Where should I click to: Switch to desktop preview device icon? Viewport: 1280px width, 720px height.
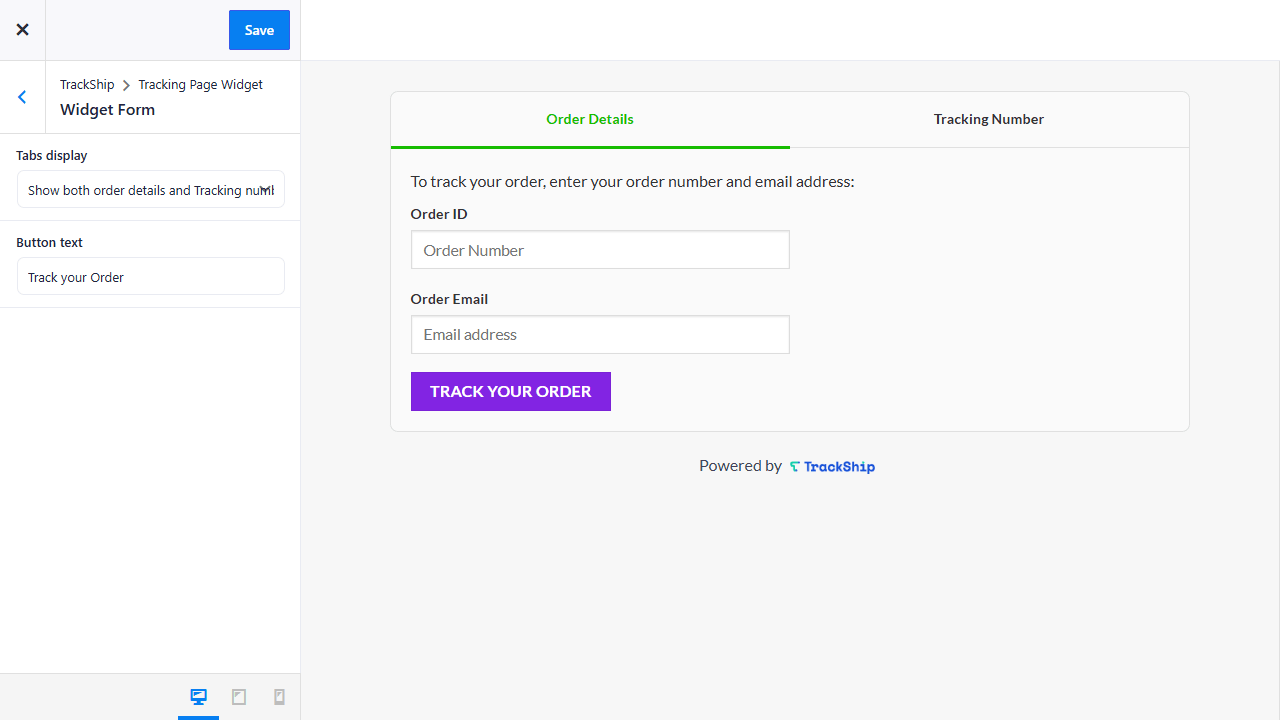(x=198, y=697)
